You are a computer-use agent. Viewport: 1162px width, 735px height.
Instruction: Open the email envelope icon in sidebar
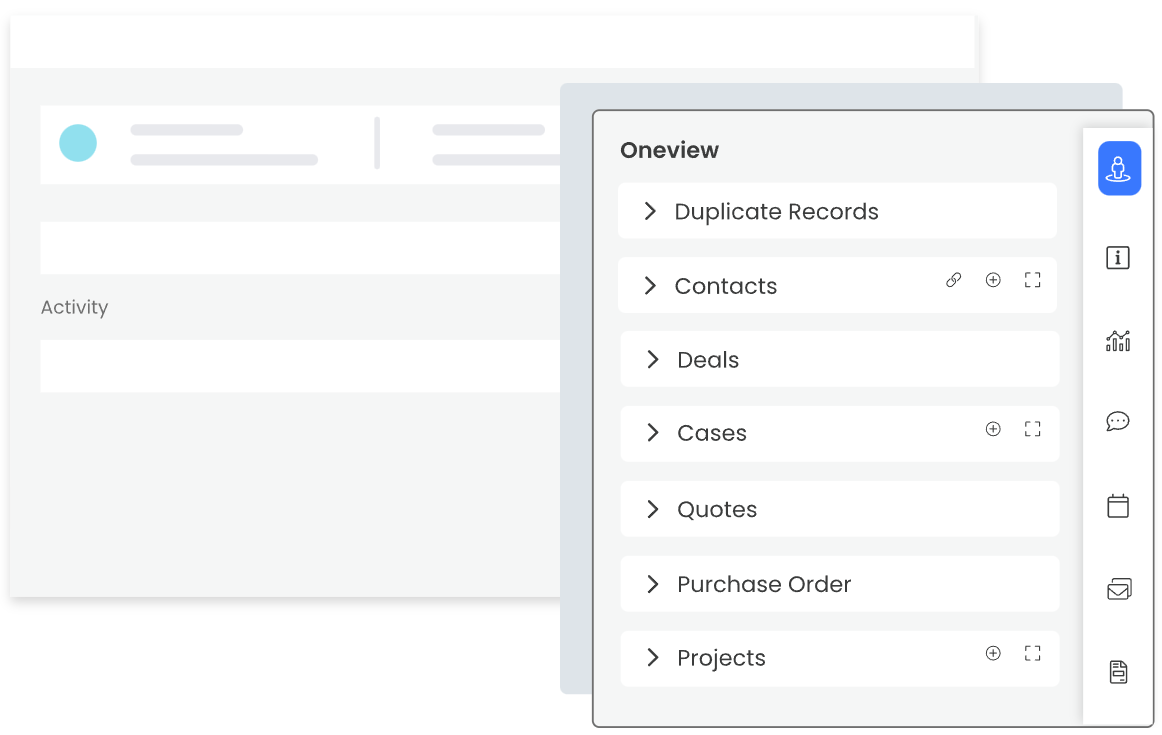click(1119, 589)
